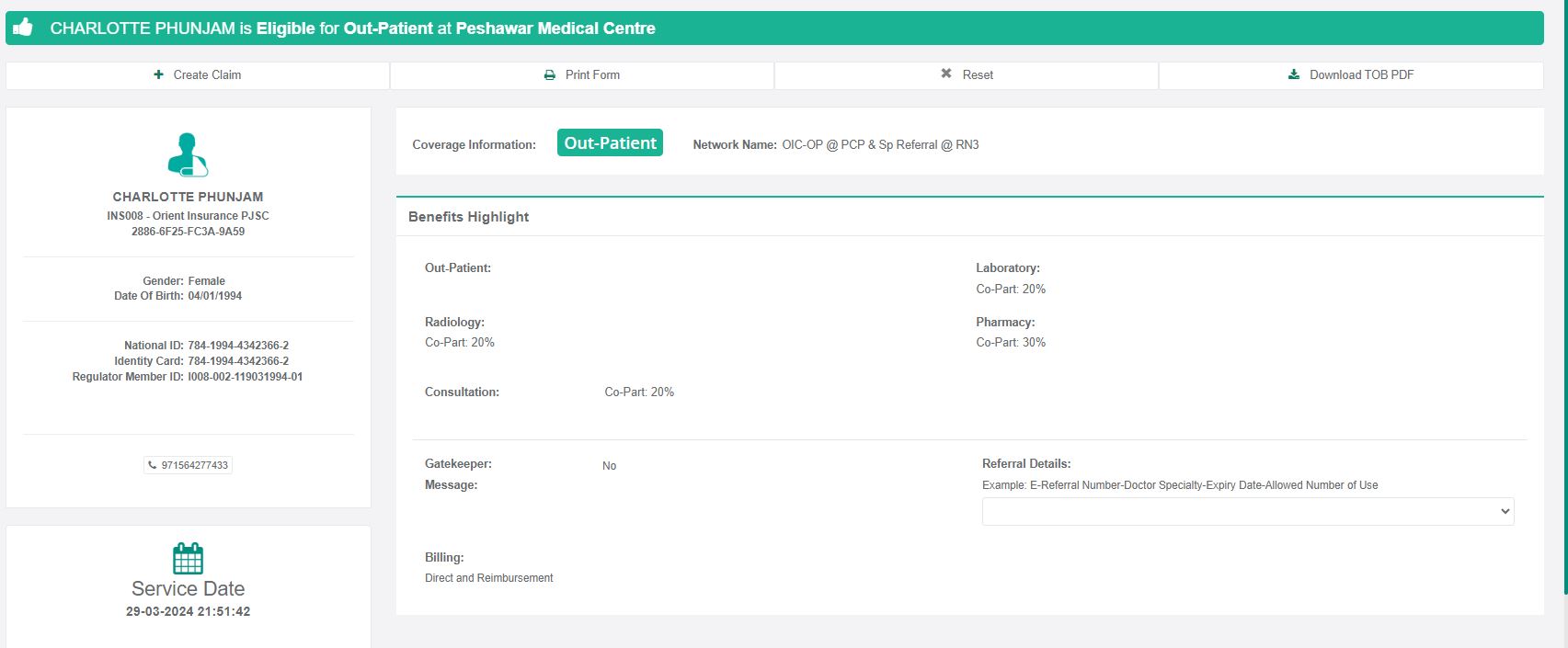The image size is (1568, 648).
Task: Click the patient name CHARLOTTE PHUNJAM in the card
Action: pos(188,197)
